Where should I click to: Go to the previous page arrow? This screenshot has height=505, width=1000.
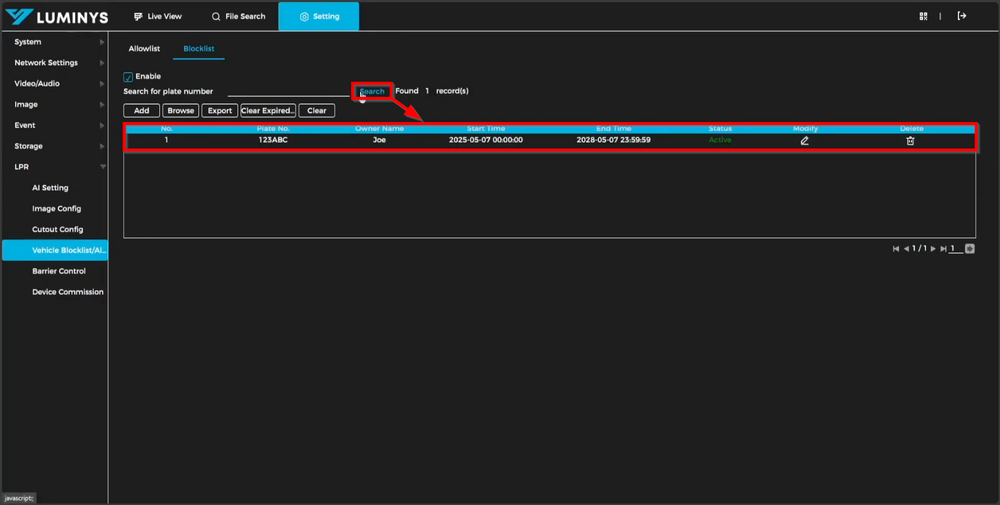(906, 249)
